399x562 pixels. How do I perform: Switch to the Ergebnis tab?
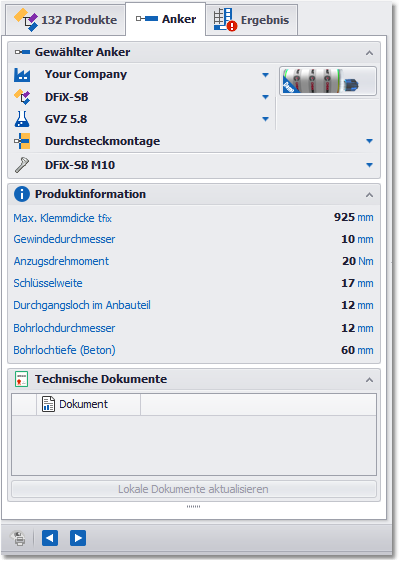click(x=251, y=20)
